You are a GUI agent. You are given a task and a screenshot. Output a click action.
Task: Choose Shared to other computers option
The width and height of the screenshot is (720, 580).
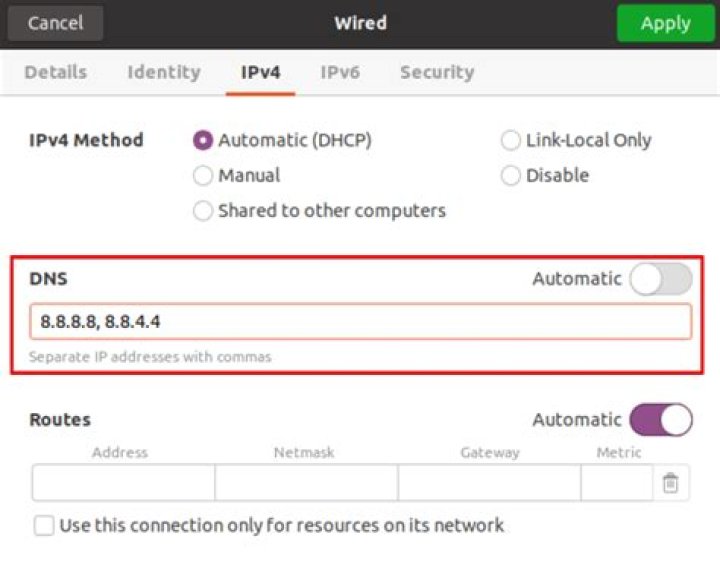coord(203,211)
